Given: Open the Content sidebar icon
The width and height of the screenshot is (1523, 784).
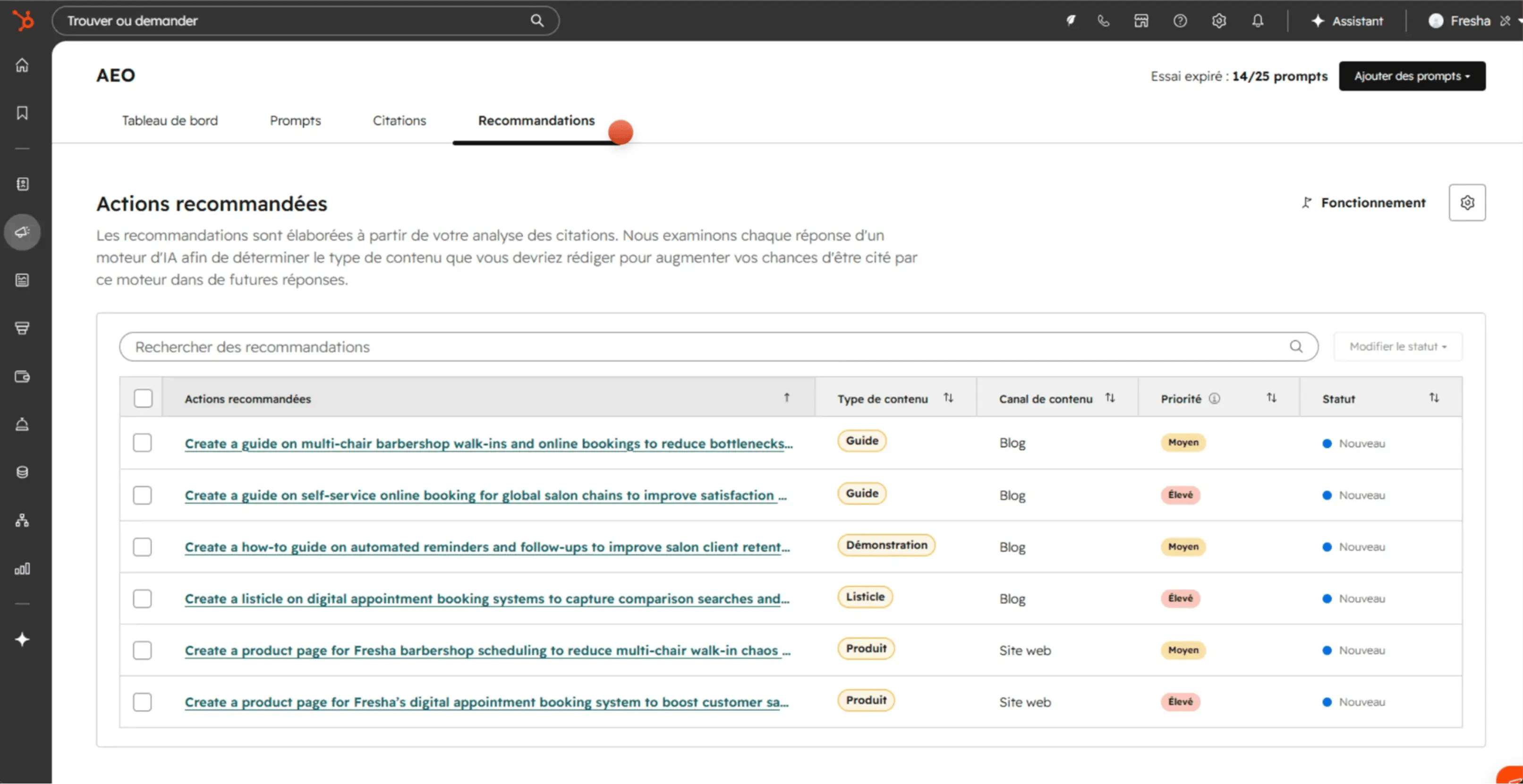Looking at the screenshot, I should (22, 280).
